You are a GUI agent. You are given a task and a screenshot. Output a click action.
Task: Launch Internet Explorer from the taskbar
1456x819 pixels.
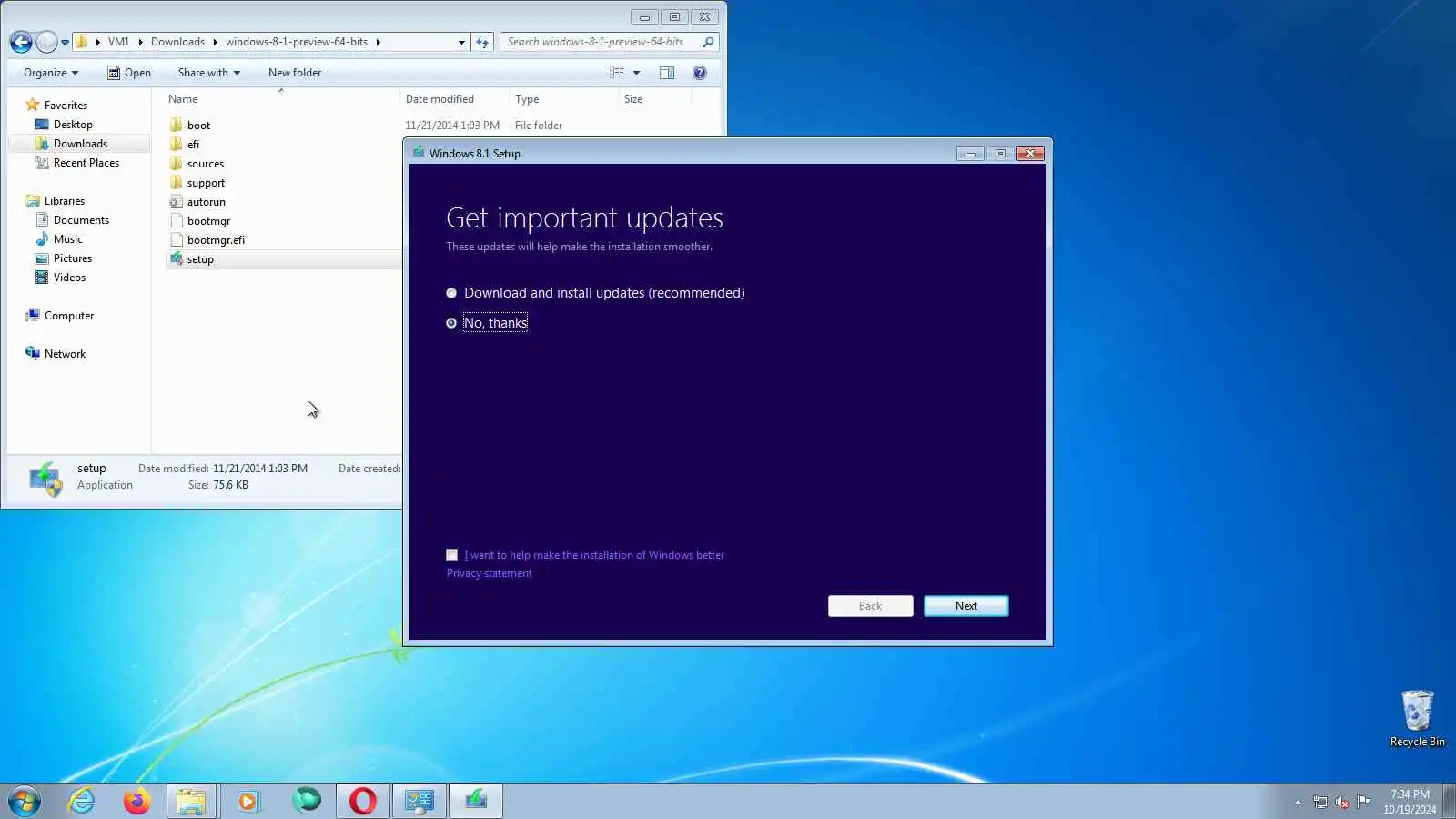(82, 801)
